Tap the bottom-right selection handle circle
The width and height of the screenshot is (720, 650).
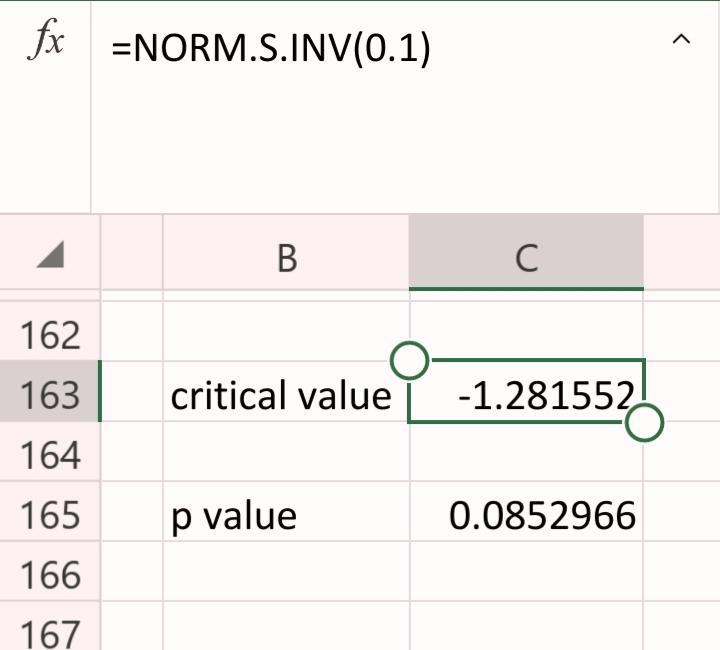pos(645,423)
